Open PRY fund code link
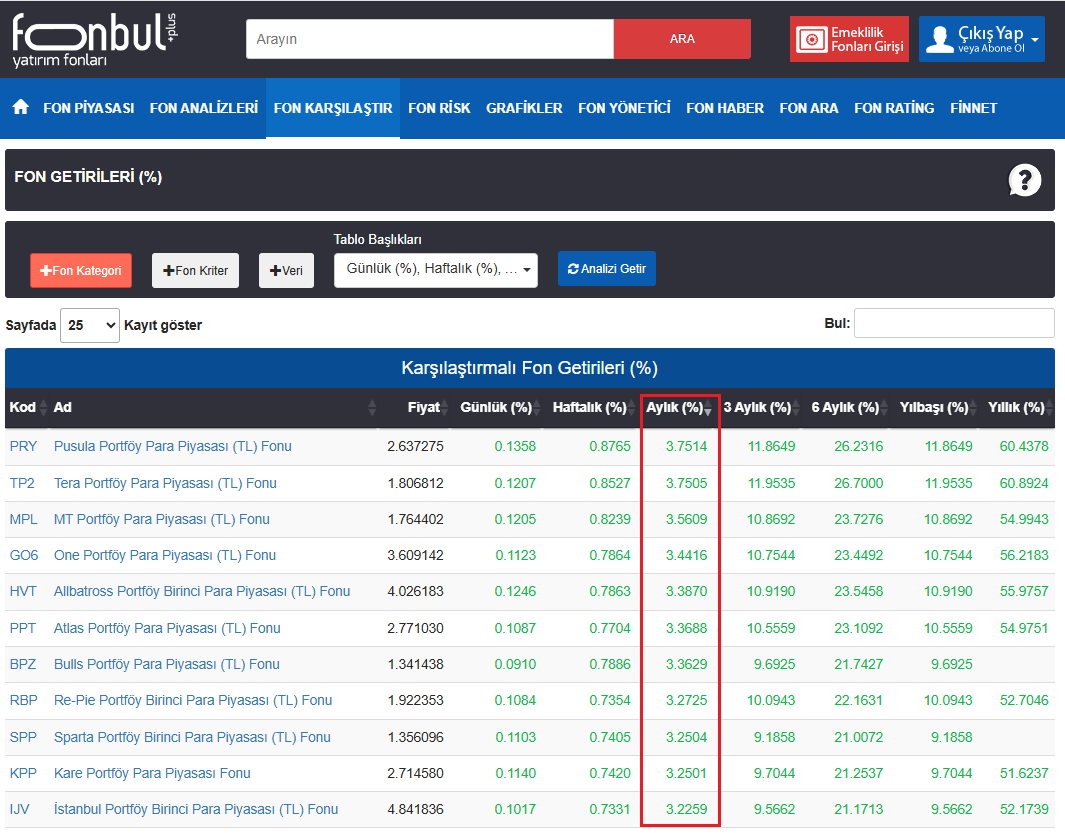Viewport: 1065px width, 833px height. 23,446
